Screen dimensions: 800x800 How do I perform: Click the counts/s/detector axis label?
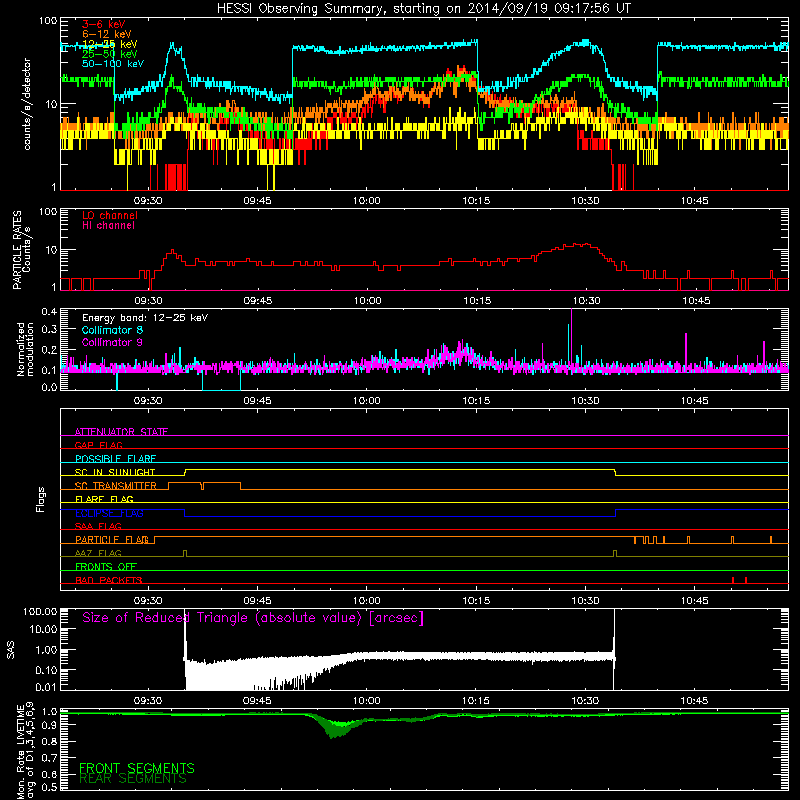[27, 104]
